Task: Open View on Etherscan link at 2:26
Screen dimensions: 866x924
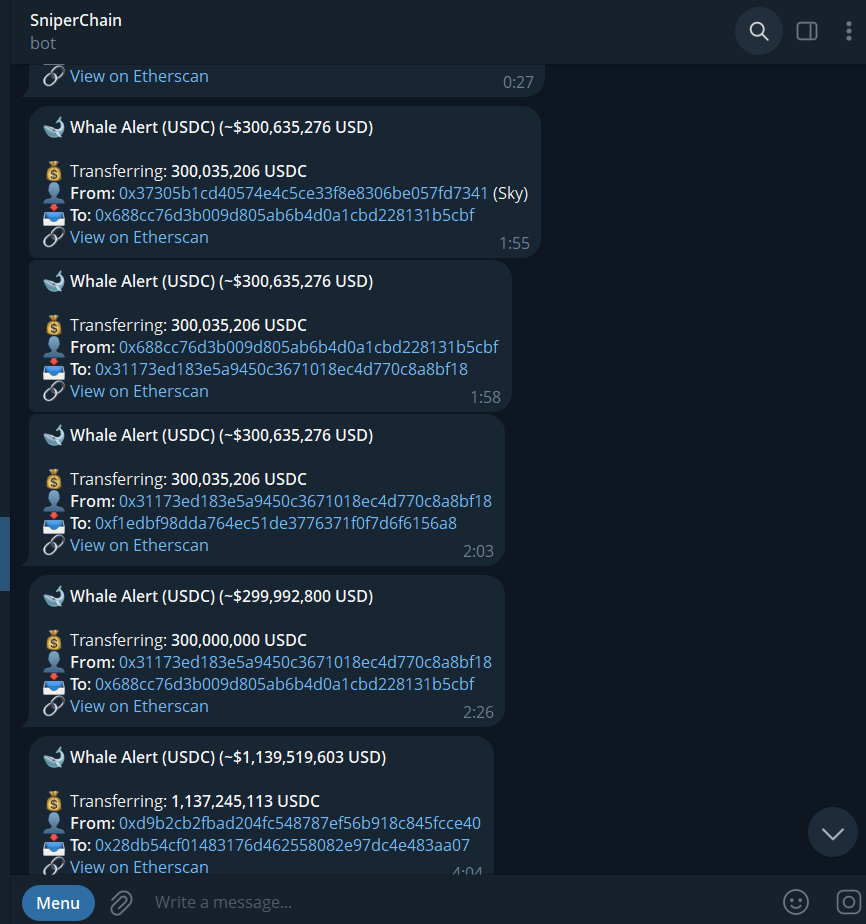Action: 139,706
